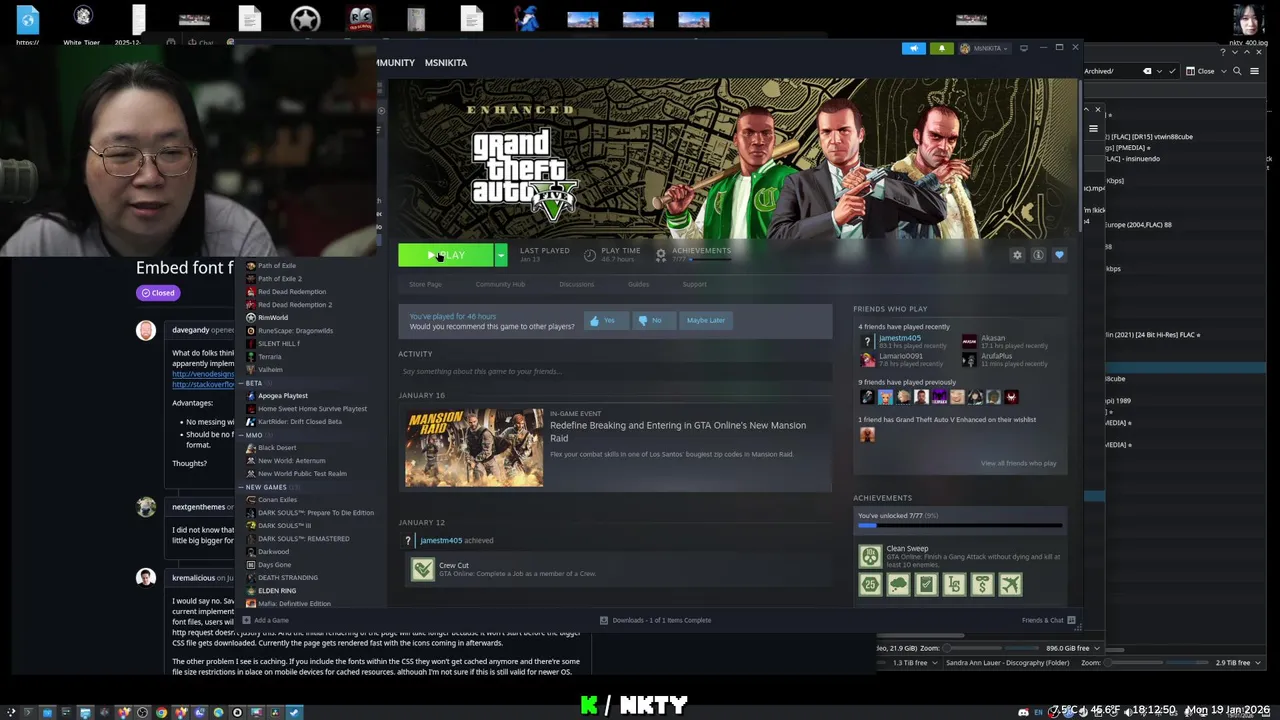Select Terraria in the Steam library list
This screenshot has height=720, width=1280.
point(270,356)
